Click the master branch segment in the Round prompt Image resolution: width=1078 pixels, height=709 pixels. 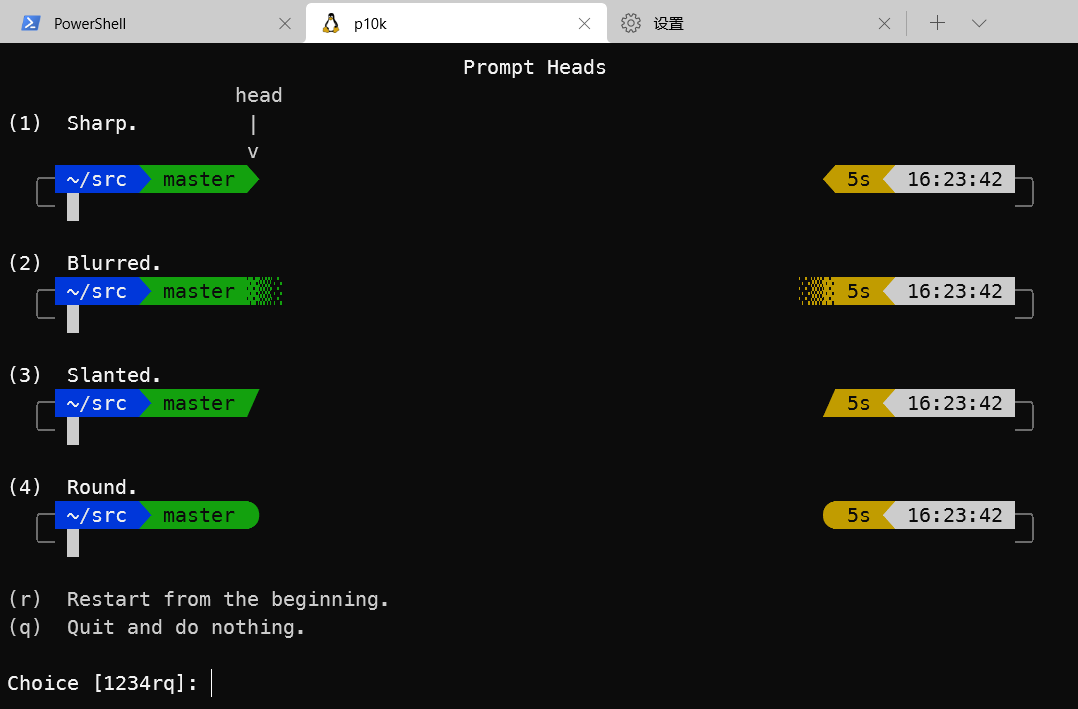point(199,515)
